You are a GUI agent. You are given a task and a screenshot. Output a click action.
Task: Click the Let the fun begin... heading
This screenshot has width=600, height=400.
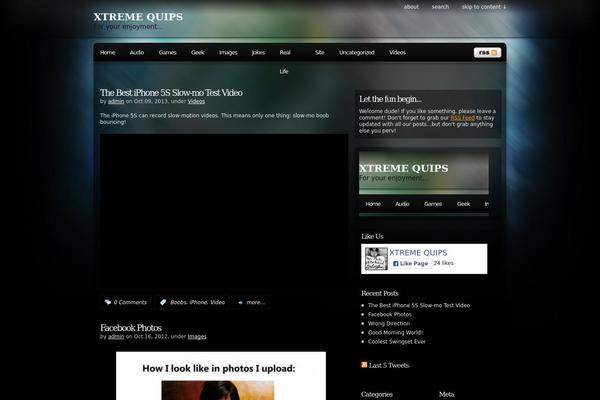pyautogui.click(x=390, y=99)
